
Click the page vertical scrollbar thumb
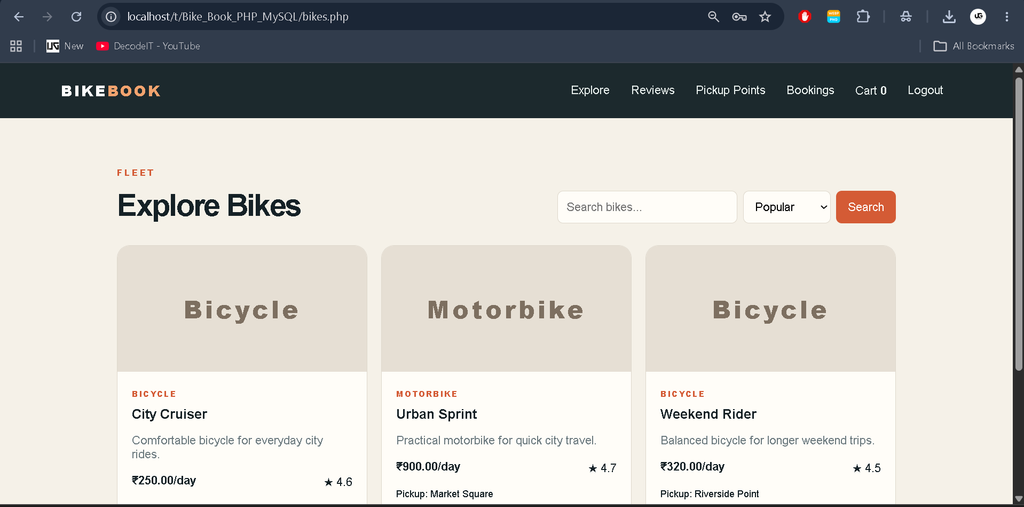[x=1018, y=222]
